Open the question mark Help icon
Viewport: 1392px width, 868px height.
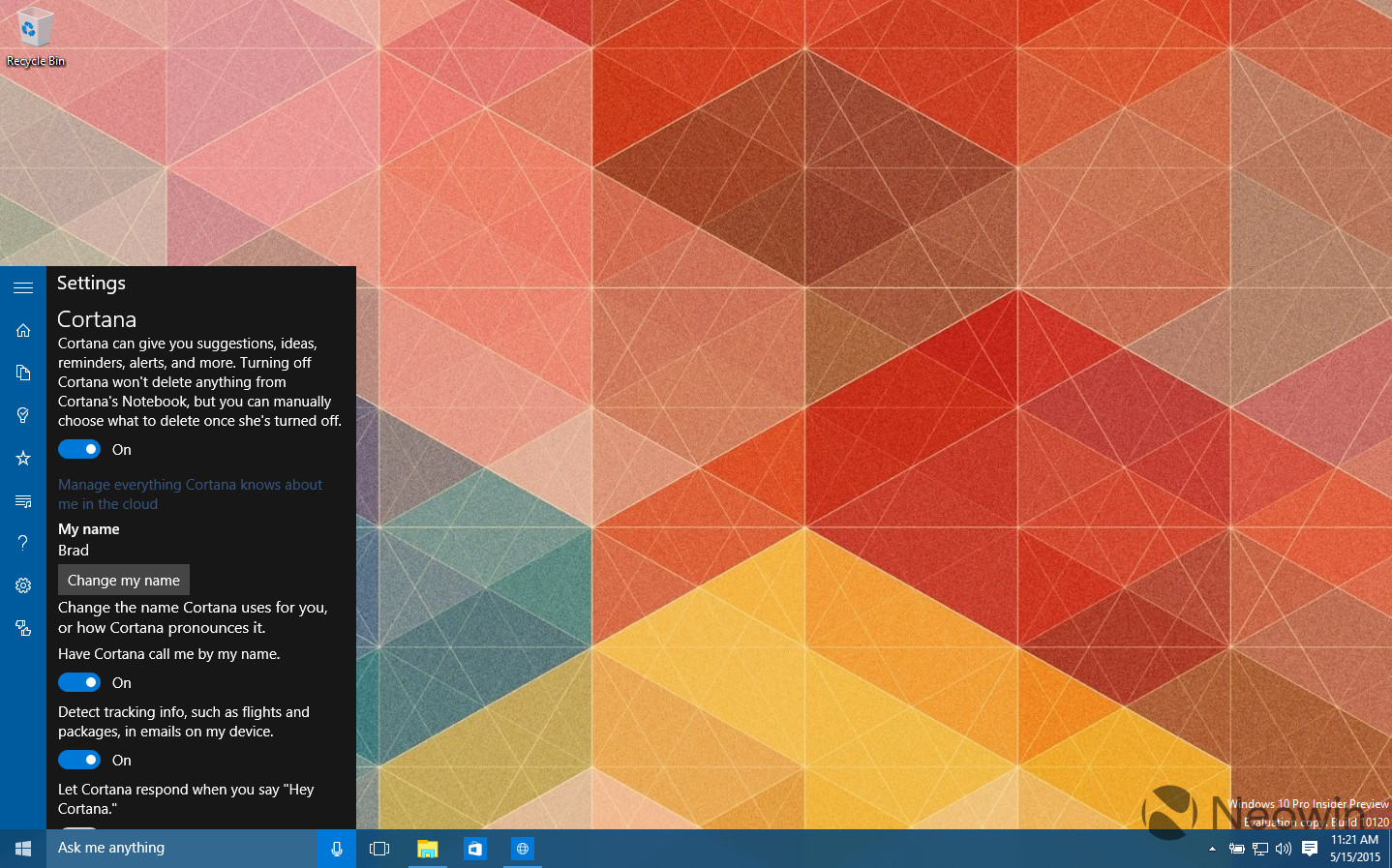click(x=23, y=543)
